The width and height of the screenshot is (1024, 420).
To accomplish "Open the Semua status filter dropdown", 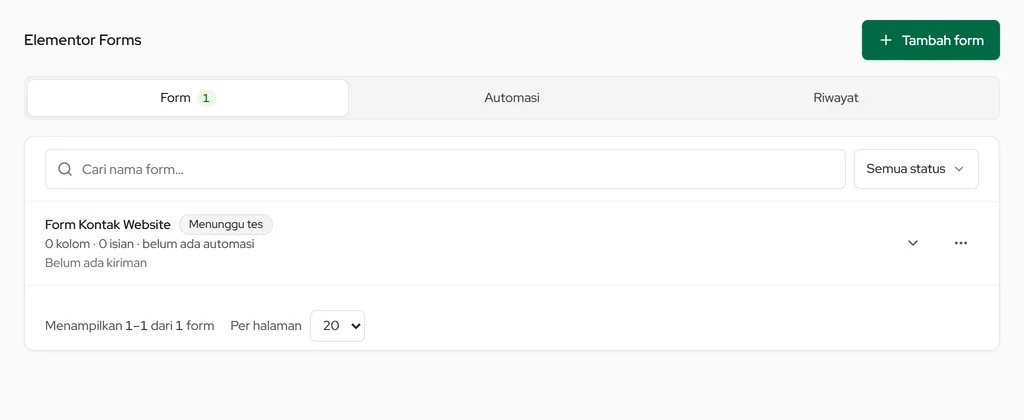I will coord(916,169).
